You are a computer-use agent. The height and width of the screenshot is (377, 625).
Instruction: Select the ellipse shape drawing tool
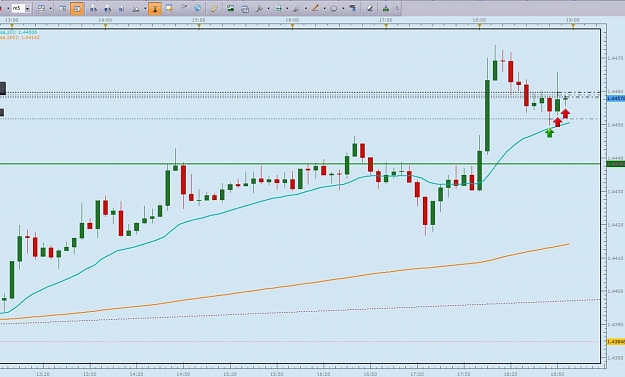pyautogui.click(x=334, y=8)
